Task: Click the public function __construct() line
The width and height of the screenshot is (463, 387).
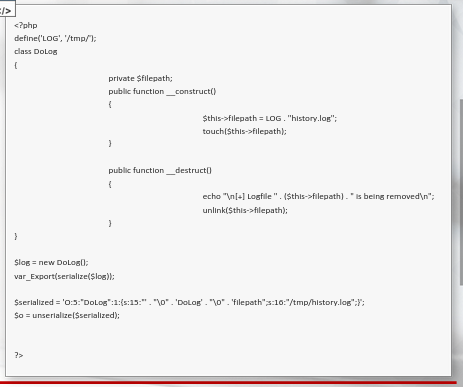Action: (x=162, y=92)
